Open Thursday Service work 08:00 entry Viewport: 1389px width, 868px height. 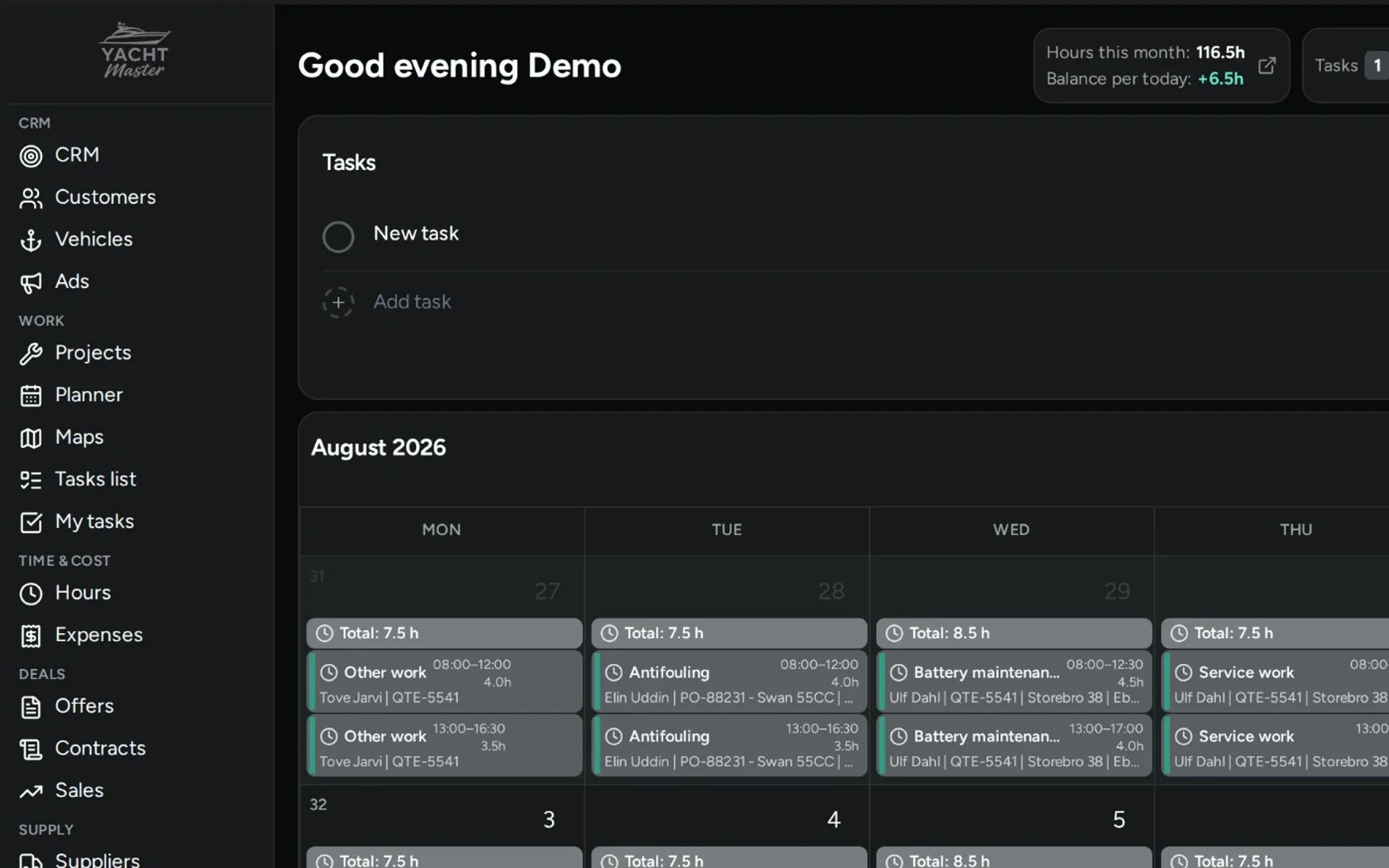pos(1275,681)
